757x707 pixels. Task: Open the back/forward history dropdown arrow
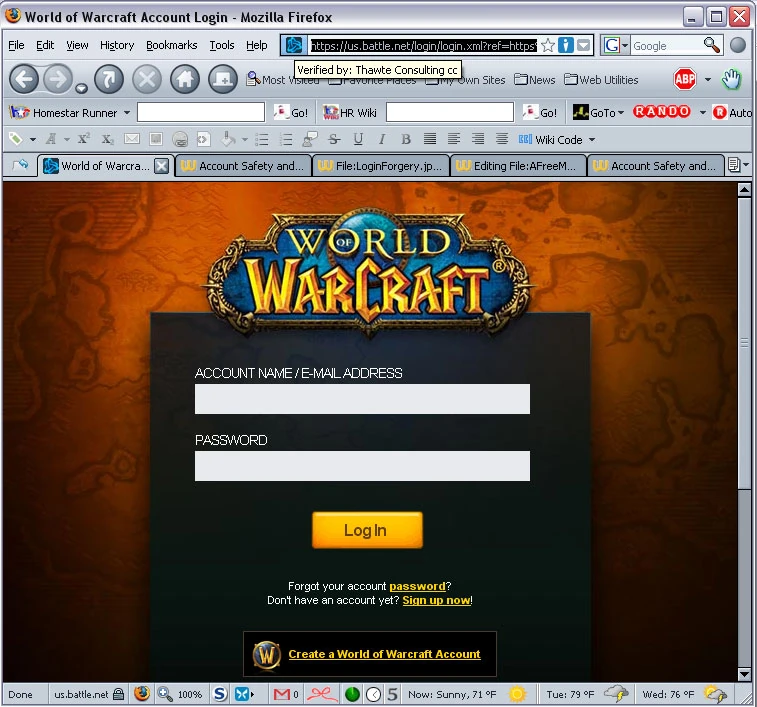(82, 88)
